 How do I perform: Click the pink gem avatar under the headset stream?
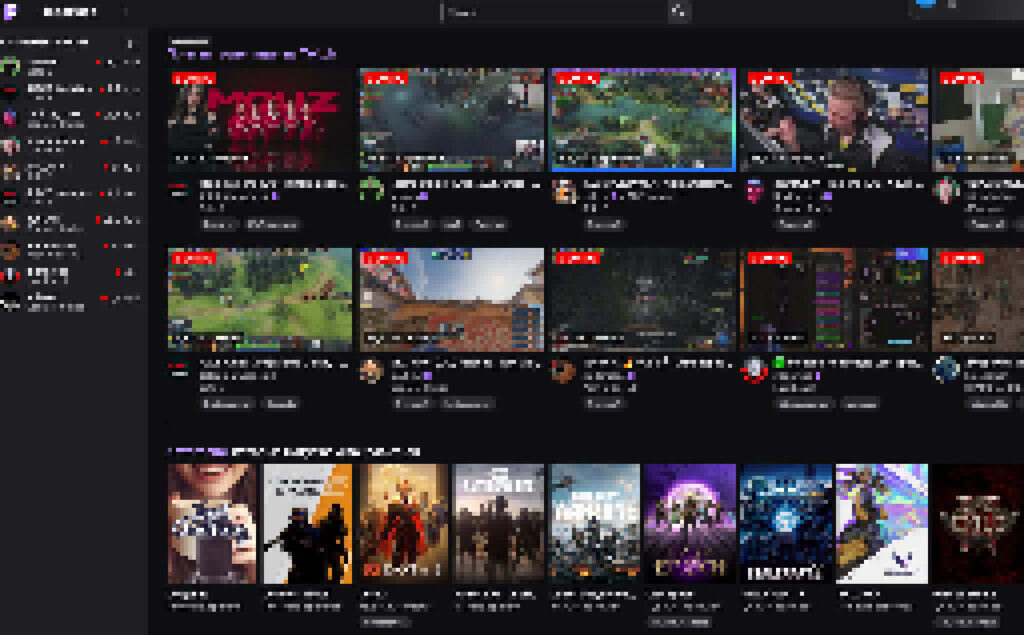754,191
